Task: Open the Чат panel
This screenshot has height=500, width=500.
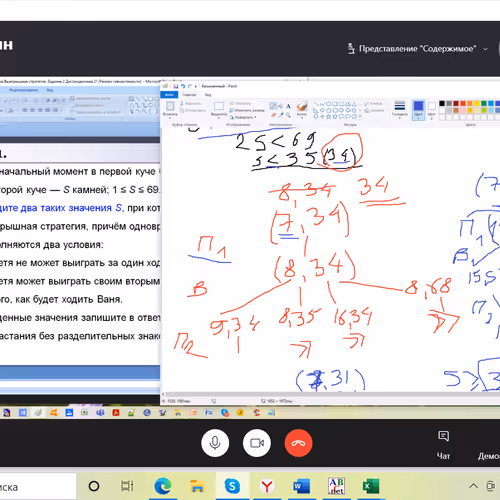Action: click(x=443, y=445)
